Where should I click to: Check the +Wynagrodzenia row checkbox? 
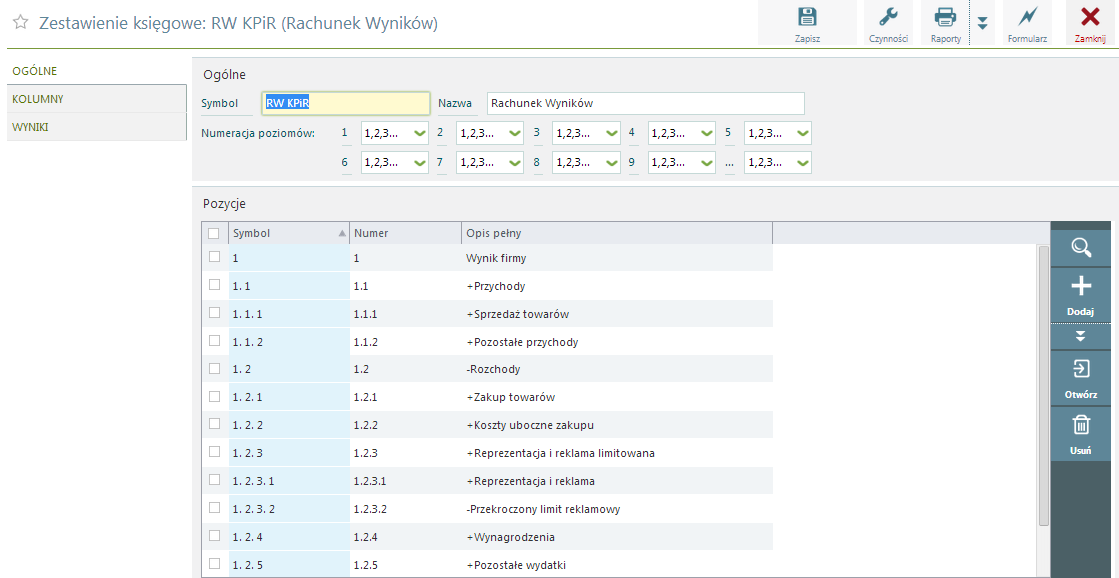pyautogui.click(x=214, y=535)
